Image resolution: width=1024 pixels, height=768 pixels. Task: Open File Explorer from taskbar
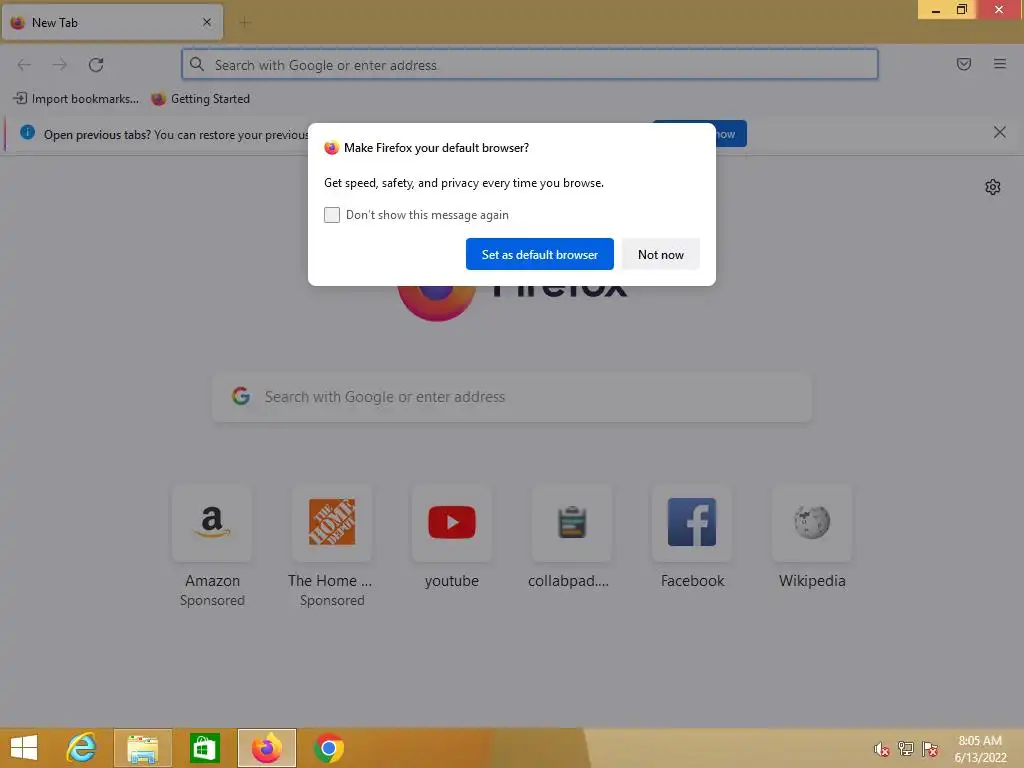[x=142, y=748]
